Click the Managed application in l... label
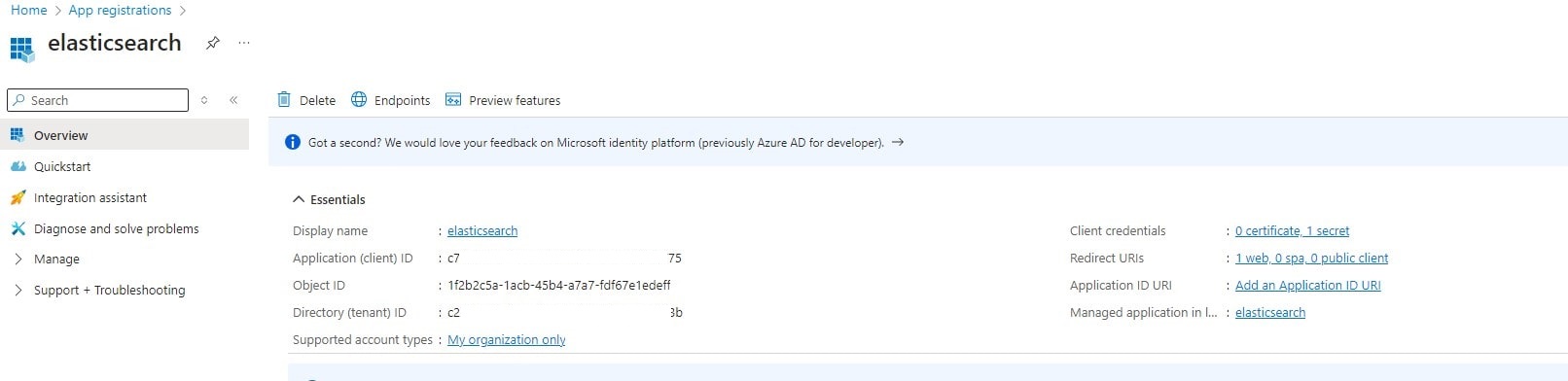The height and width of the screenshot is (381, 1568). click(1144, 312)
